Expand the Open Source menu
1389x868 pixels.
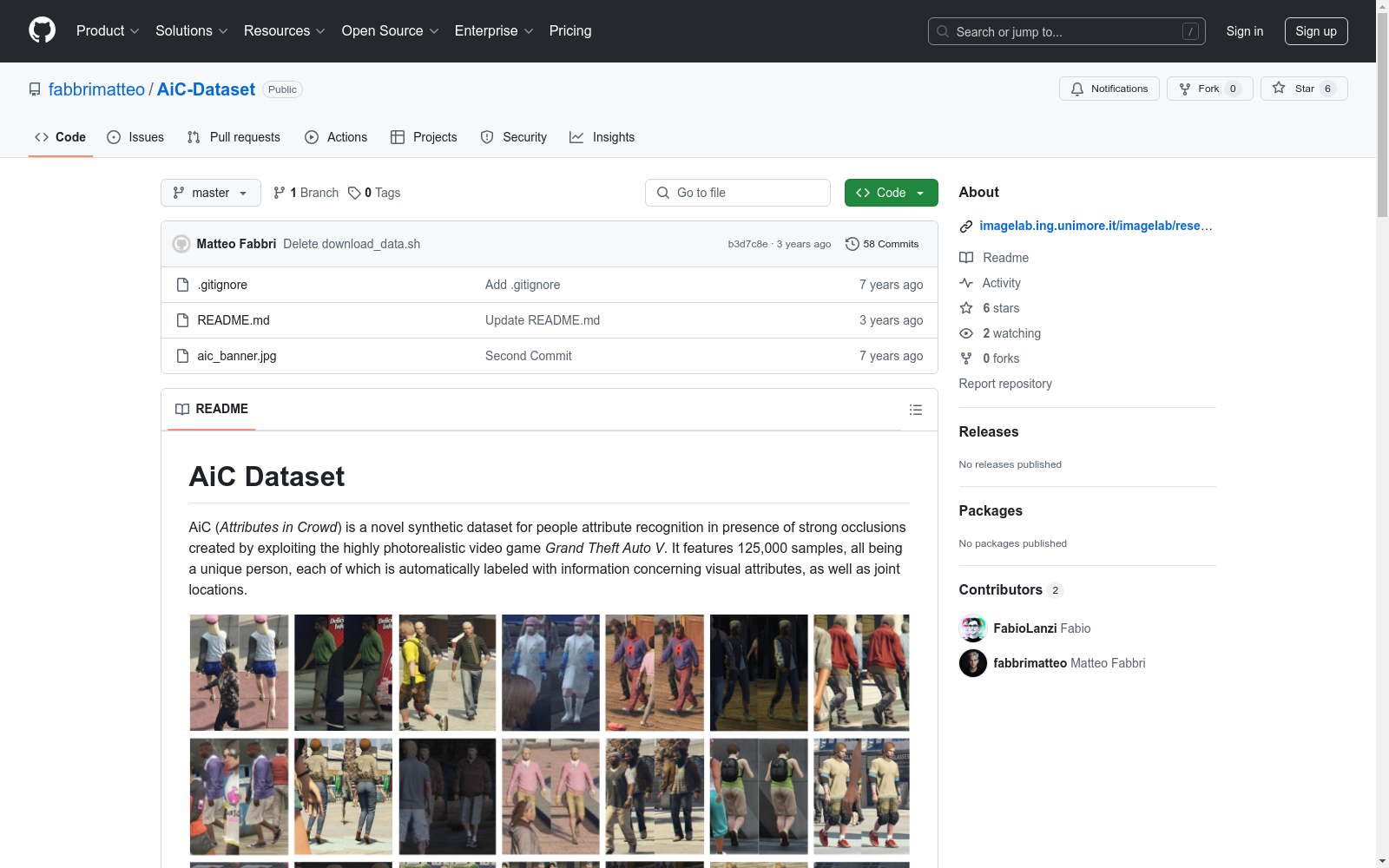pos(391,31)
